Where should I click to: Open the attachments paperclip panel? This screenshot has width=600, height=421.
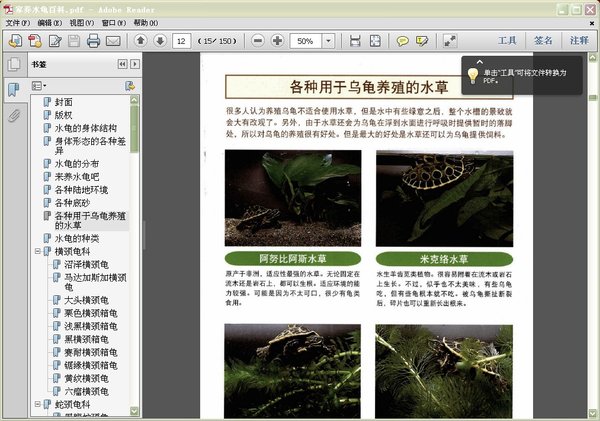pyautogui.click(x=14, y=115)
